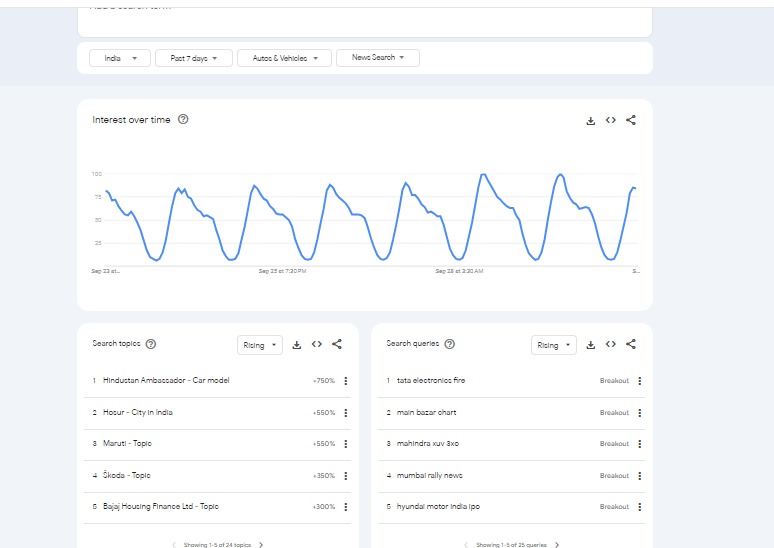The height and width of the screenshot is (548, 774).
Task: Open Hosur - City in India topic
Action: [x=138, y=412]
